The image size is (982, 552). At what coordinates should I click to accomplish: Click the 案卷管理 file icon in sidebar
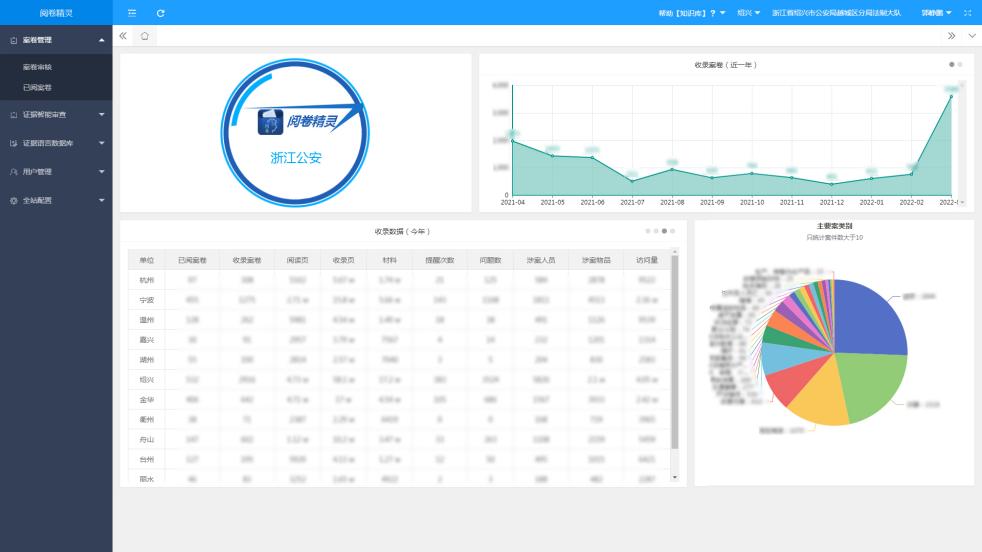(14, 40)
